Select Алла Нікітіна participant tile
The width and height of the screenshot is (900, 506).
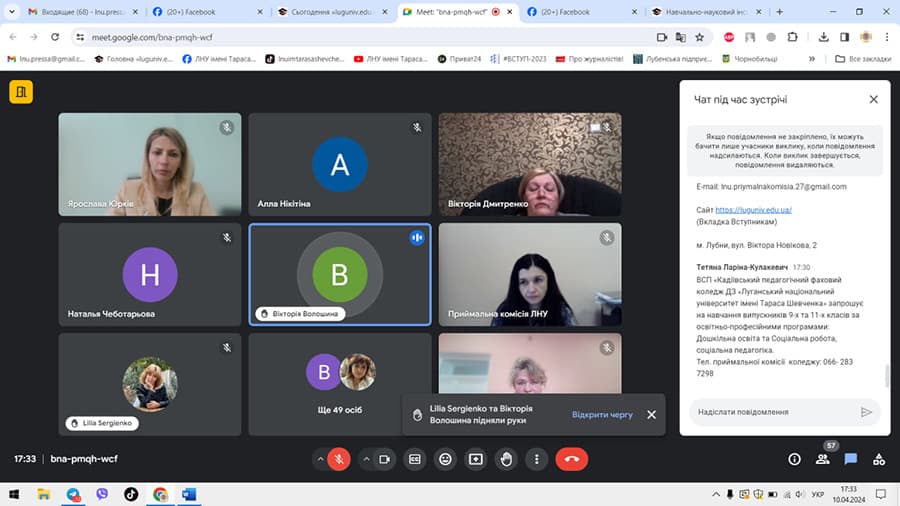340,164
